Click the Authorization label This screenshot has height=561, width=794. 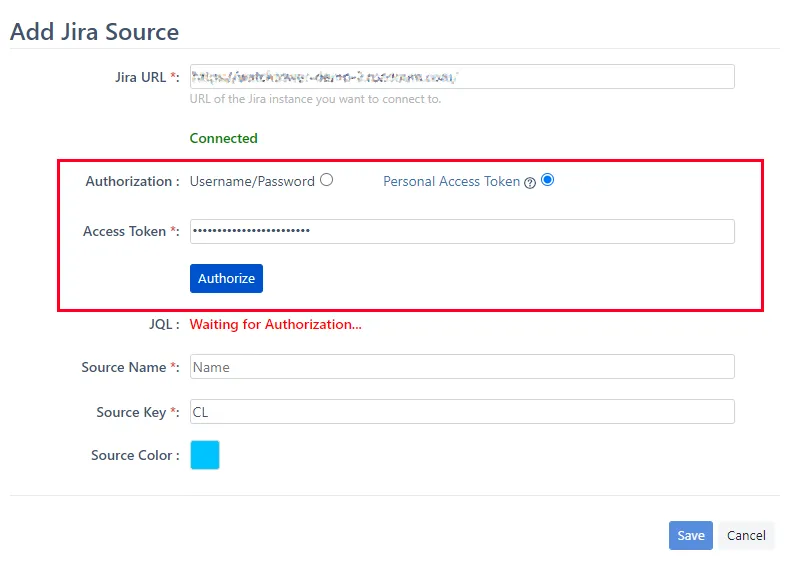pos(132,181)
